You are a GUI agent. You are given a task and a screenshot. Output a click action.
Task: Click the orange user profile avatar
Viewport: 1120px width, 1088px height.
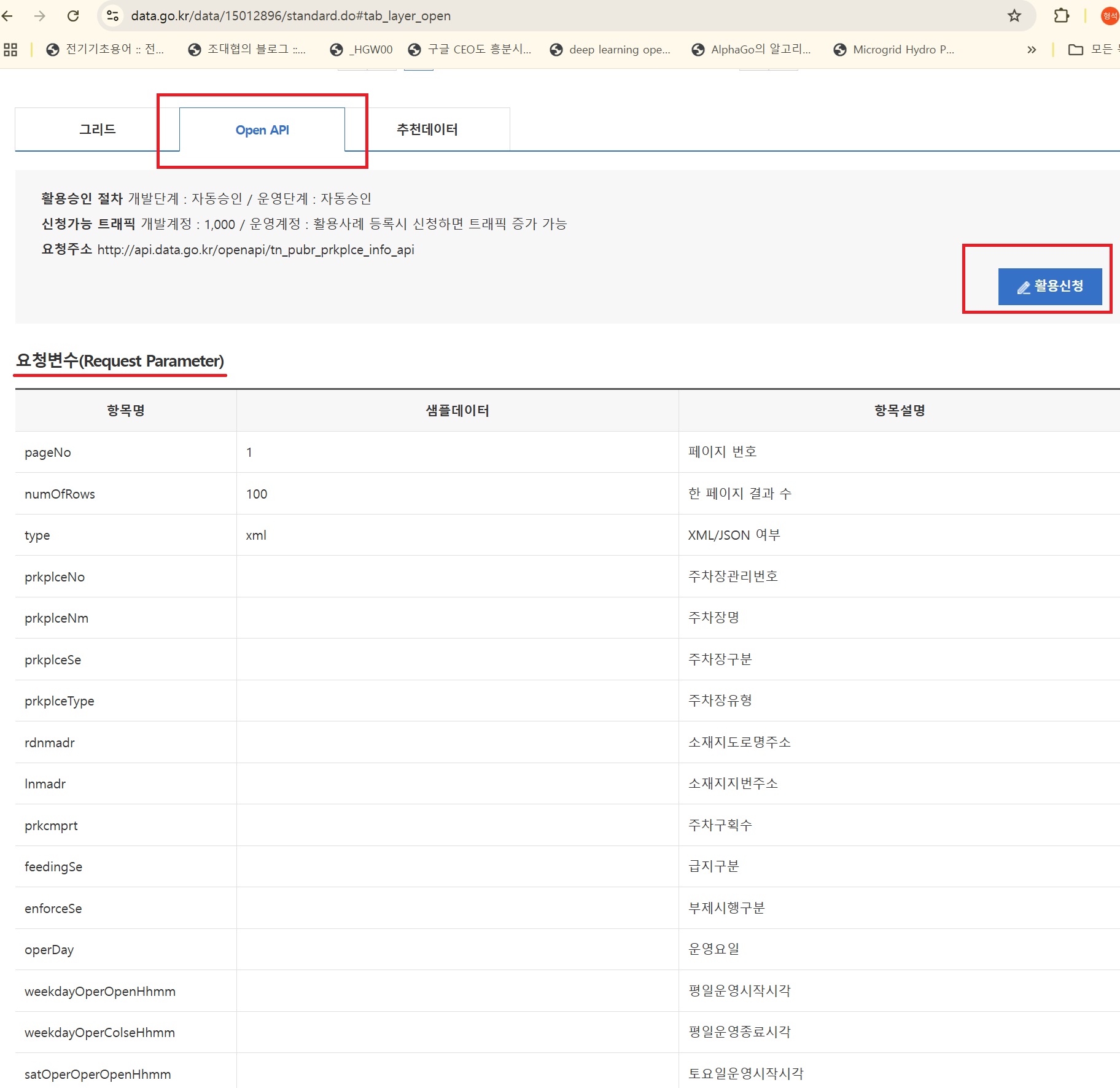[1110, 16]
